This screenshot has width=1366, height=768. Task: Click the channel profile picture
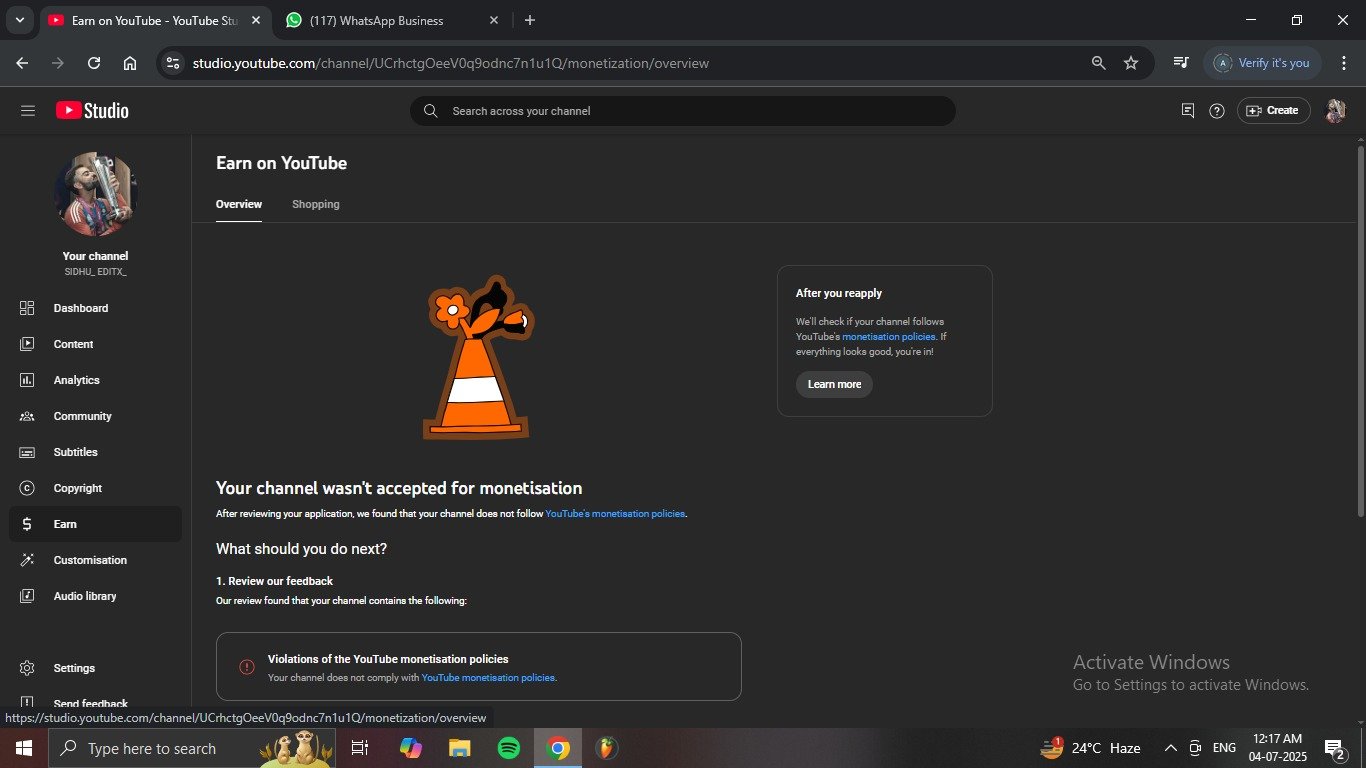[x=96, y=194]
